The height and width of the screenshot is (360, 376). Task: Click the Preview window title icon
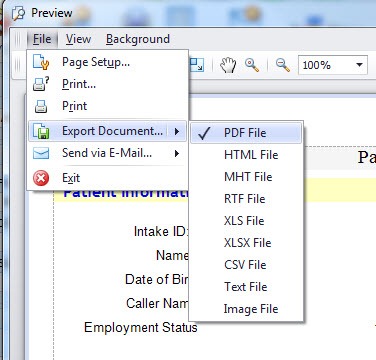coord(18,14)
